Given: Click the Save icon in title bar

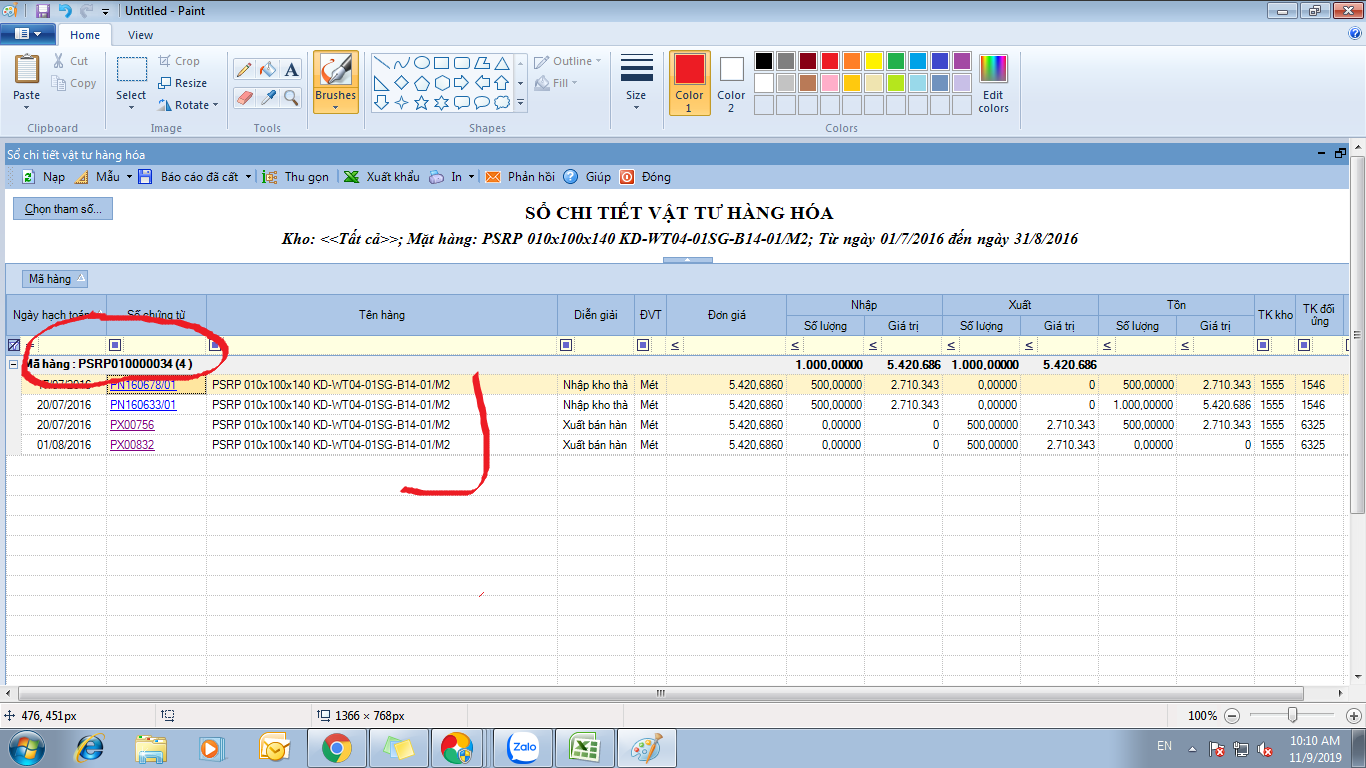Looking at the screenshot, I should coord(42,11).
